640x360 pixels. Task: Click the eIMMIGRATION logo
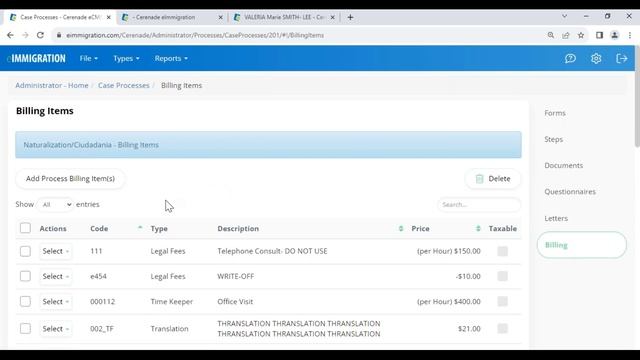coord(36,58)
